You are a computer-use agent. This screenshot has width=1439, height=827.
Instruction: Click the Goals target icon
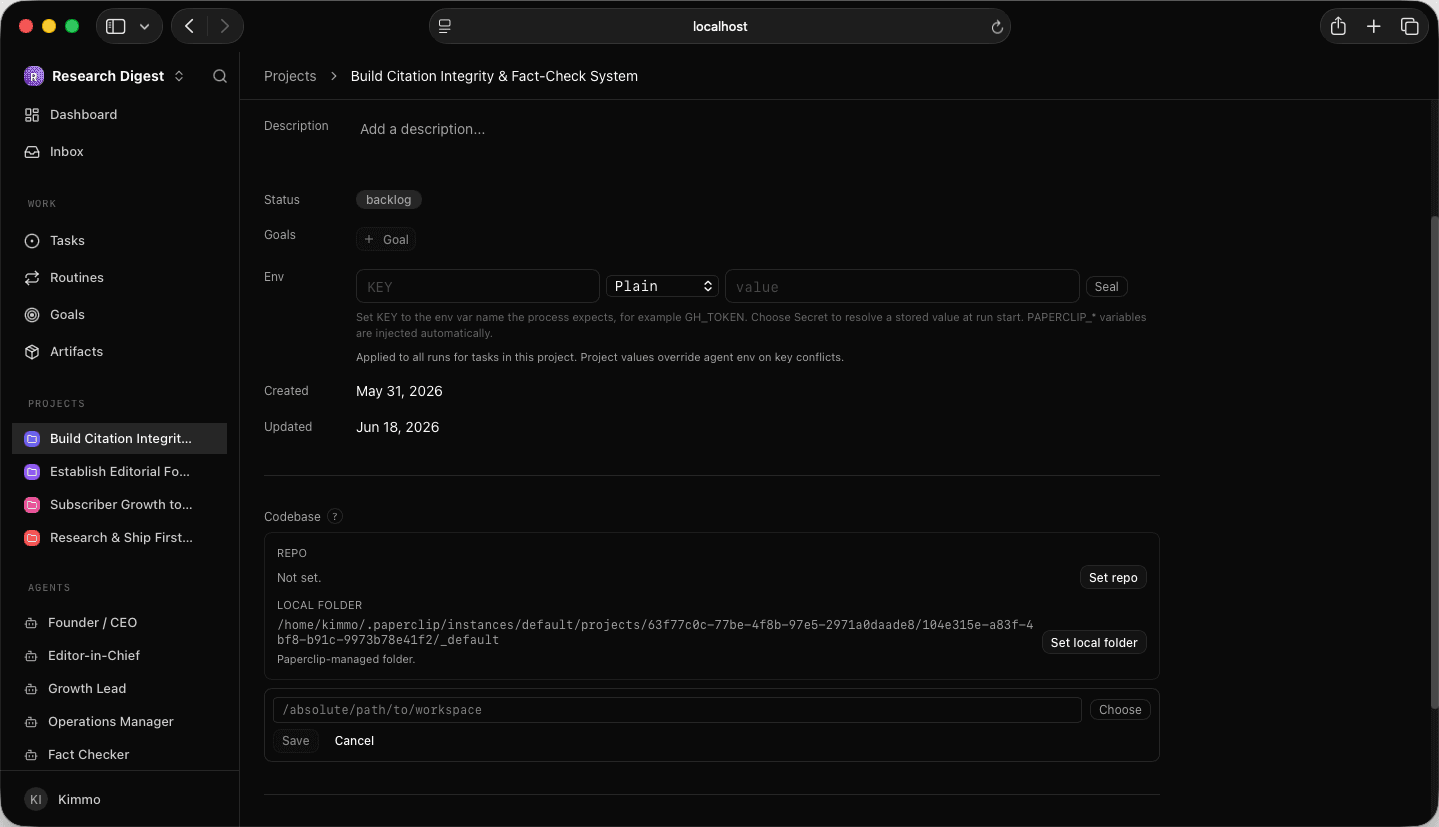(x=32, y=315)
